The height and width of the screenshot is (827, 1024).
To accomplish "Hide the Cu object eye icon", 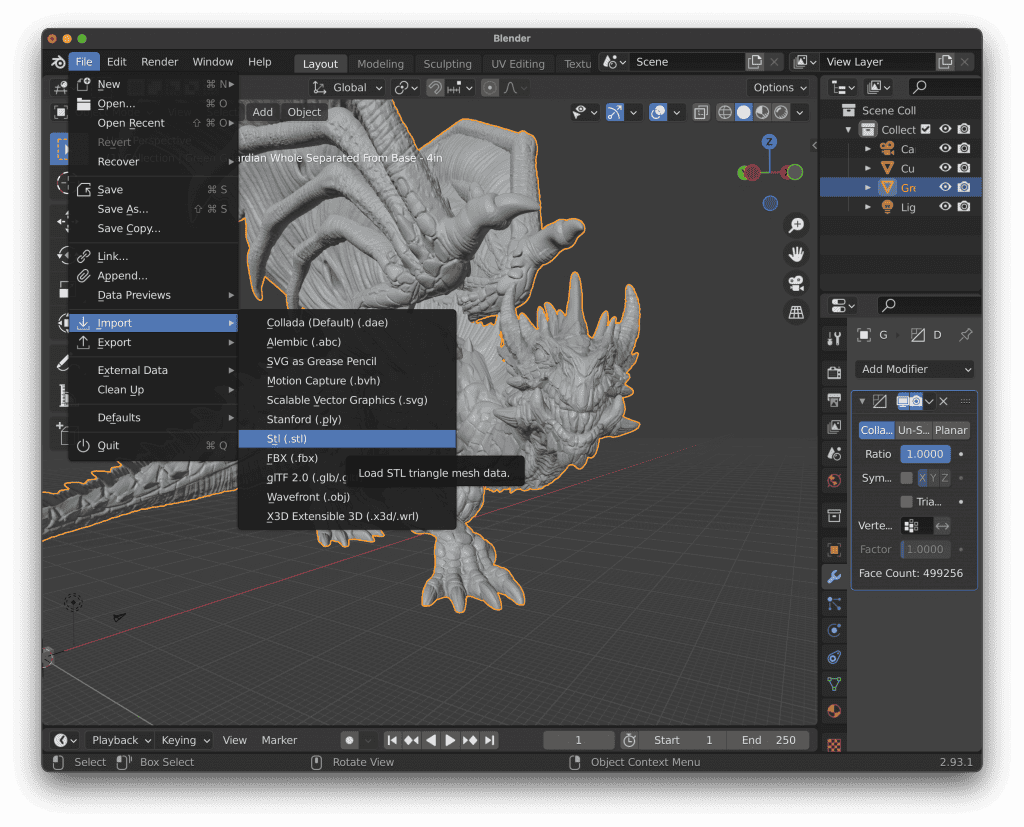I will tap(945, 168).
